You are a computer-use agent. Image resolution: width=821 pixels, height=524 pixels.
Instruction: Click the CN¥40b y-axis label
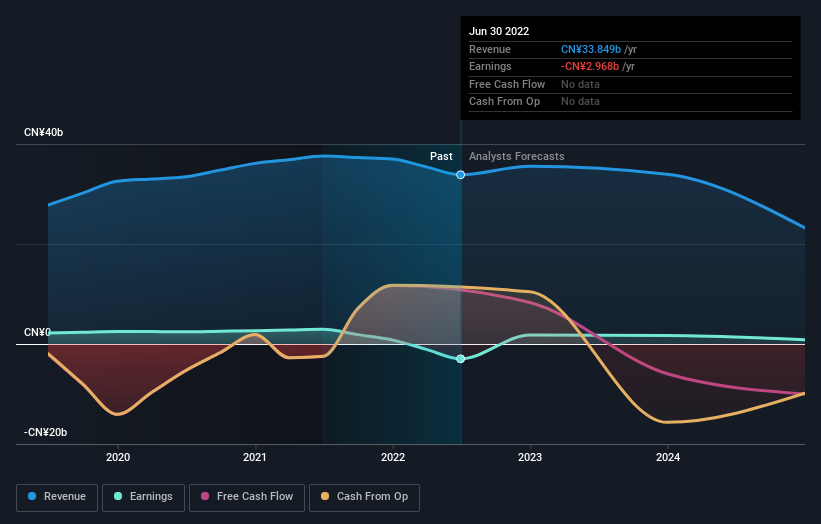[43, 132]
